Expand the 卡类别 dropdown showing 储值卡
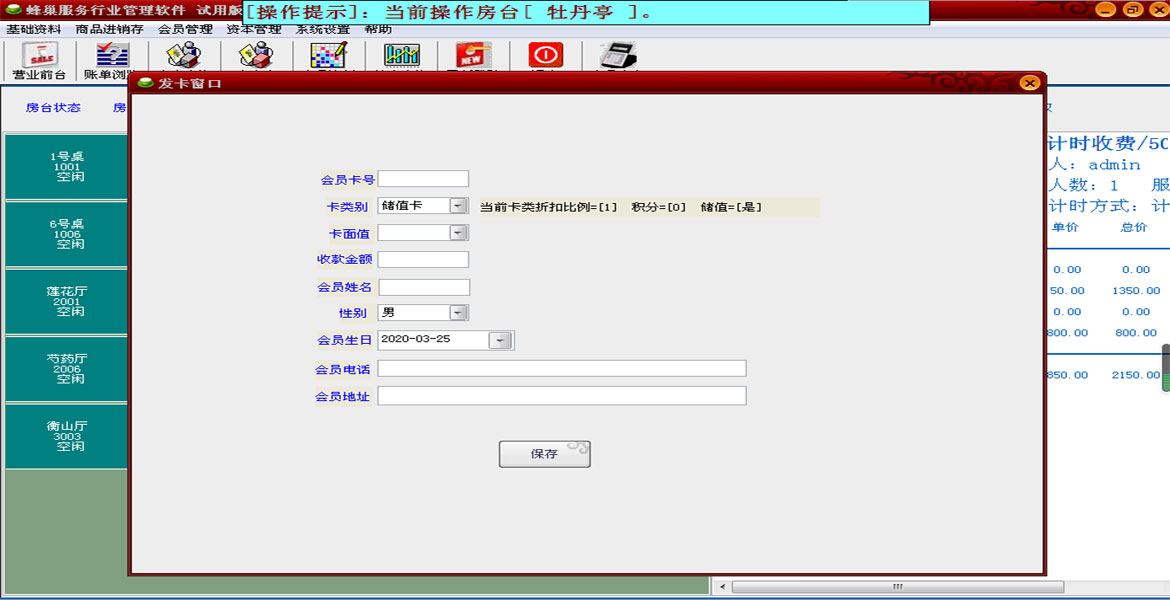Image resolution: width=1170 pixels, height=600 pixels. 458,206
